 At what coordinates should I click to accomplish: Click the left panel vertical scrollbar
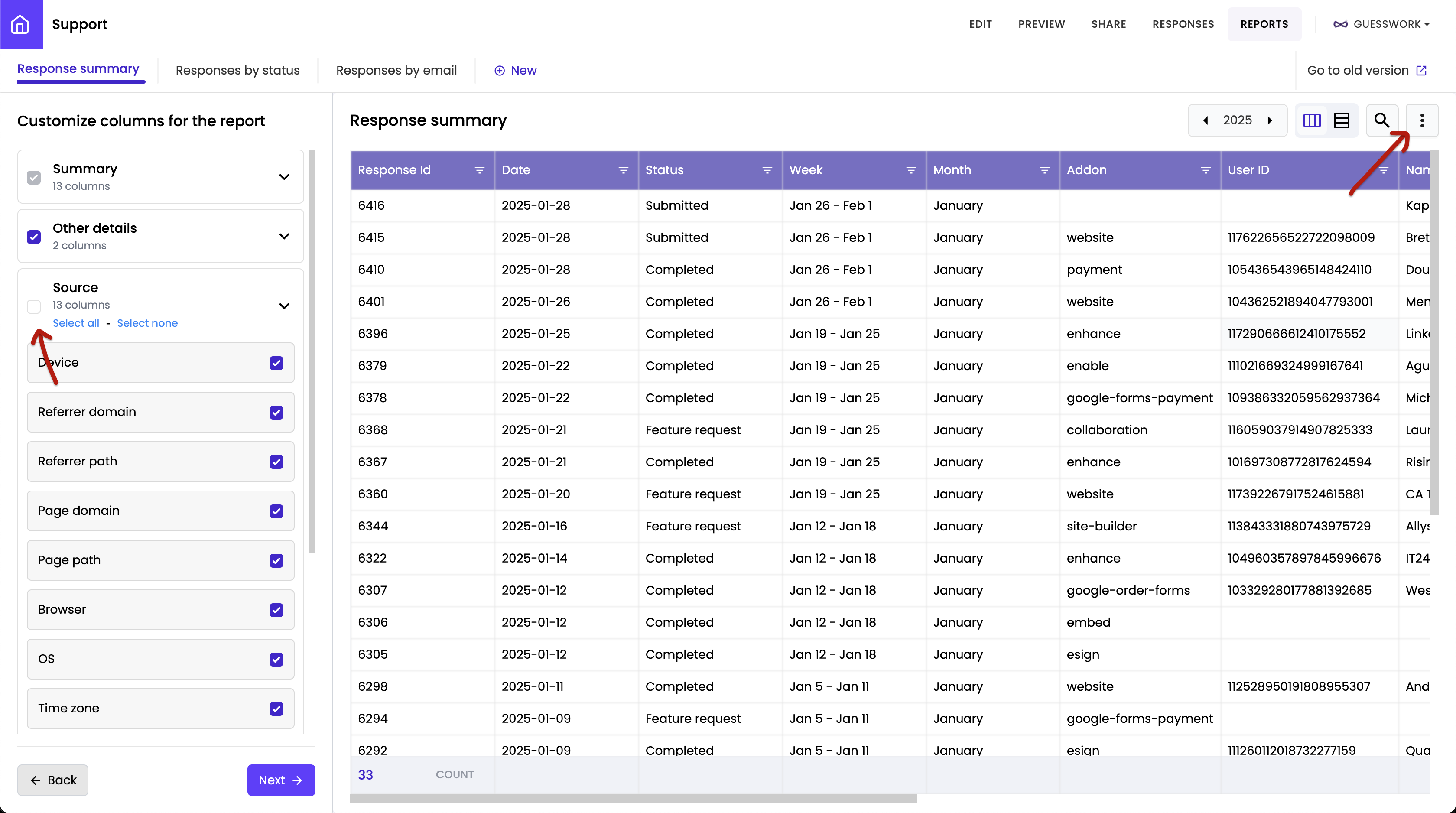point(312,351)
